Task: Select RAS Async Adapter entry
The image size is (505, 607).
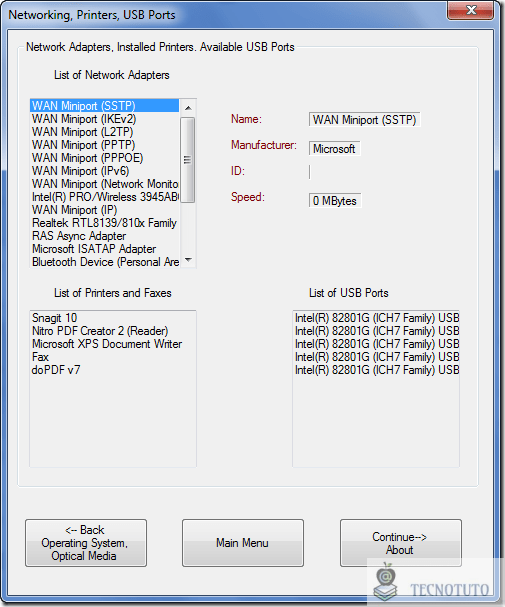Action: coord(104,236)
